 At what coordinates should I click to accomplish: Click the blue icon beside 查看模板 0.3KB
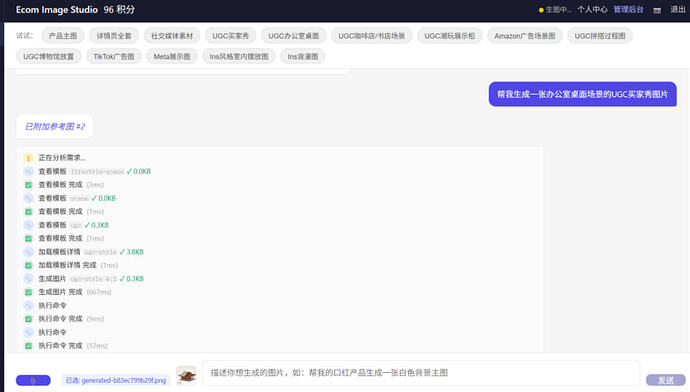[29, 225]
